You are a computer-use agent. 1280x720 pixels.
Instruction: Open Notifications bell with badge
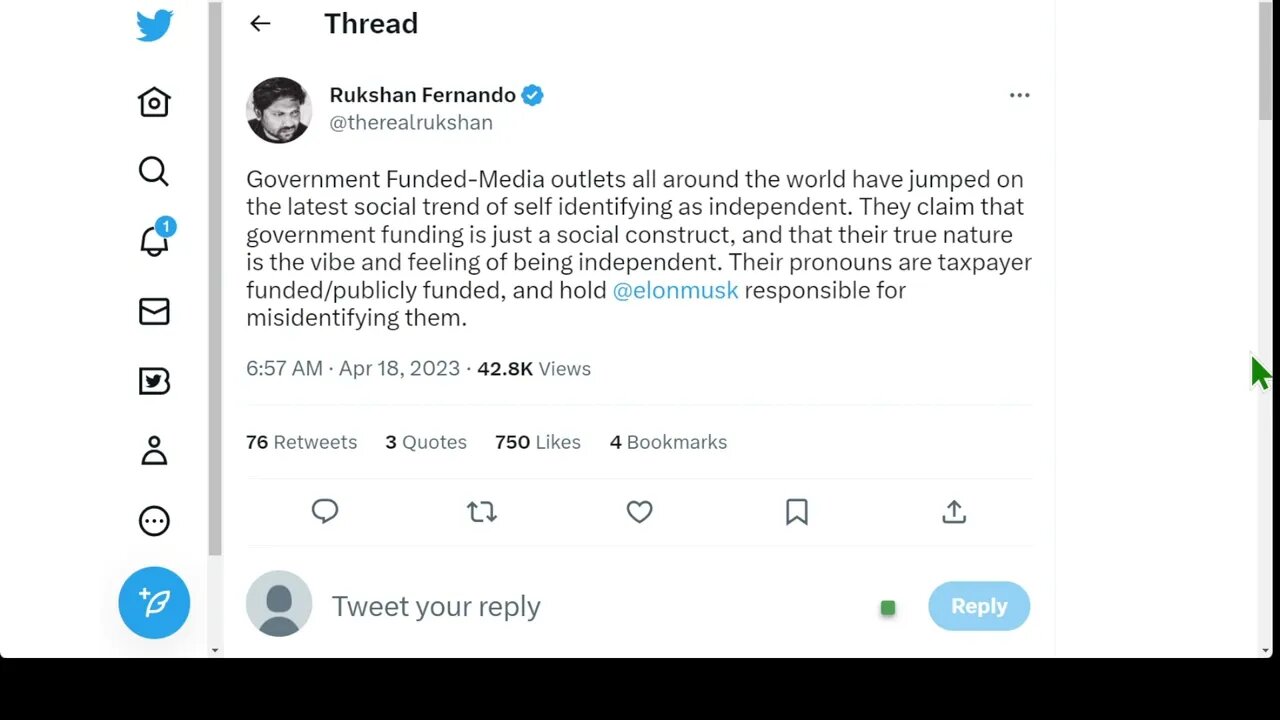point(154,241)
